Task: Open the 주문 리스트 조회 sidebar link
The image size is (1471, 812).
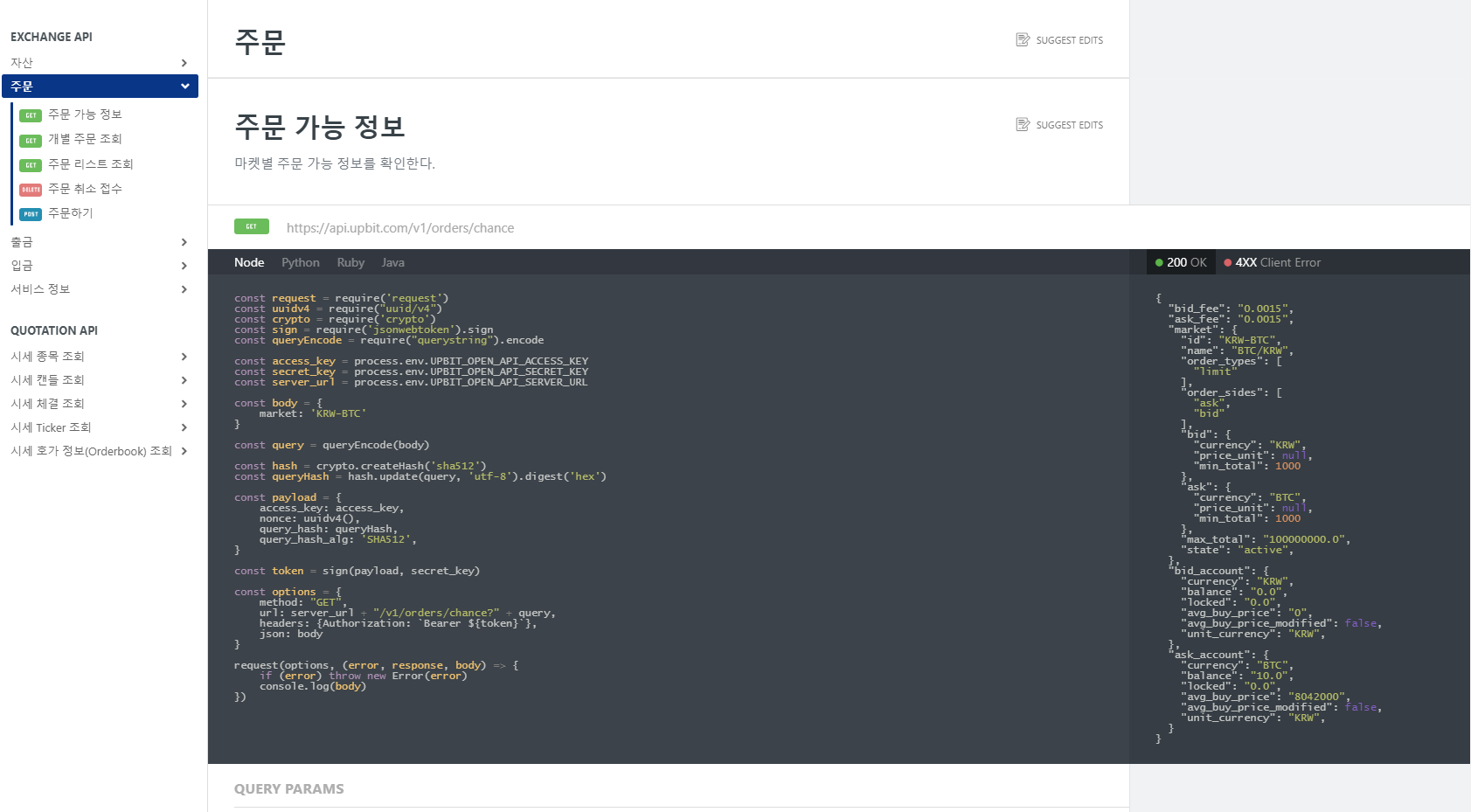Action: click(91, 164)
